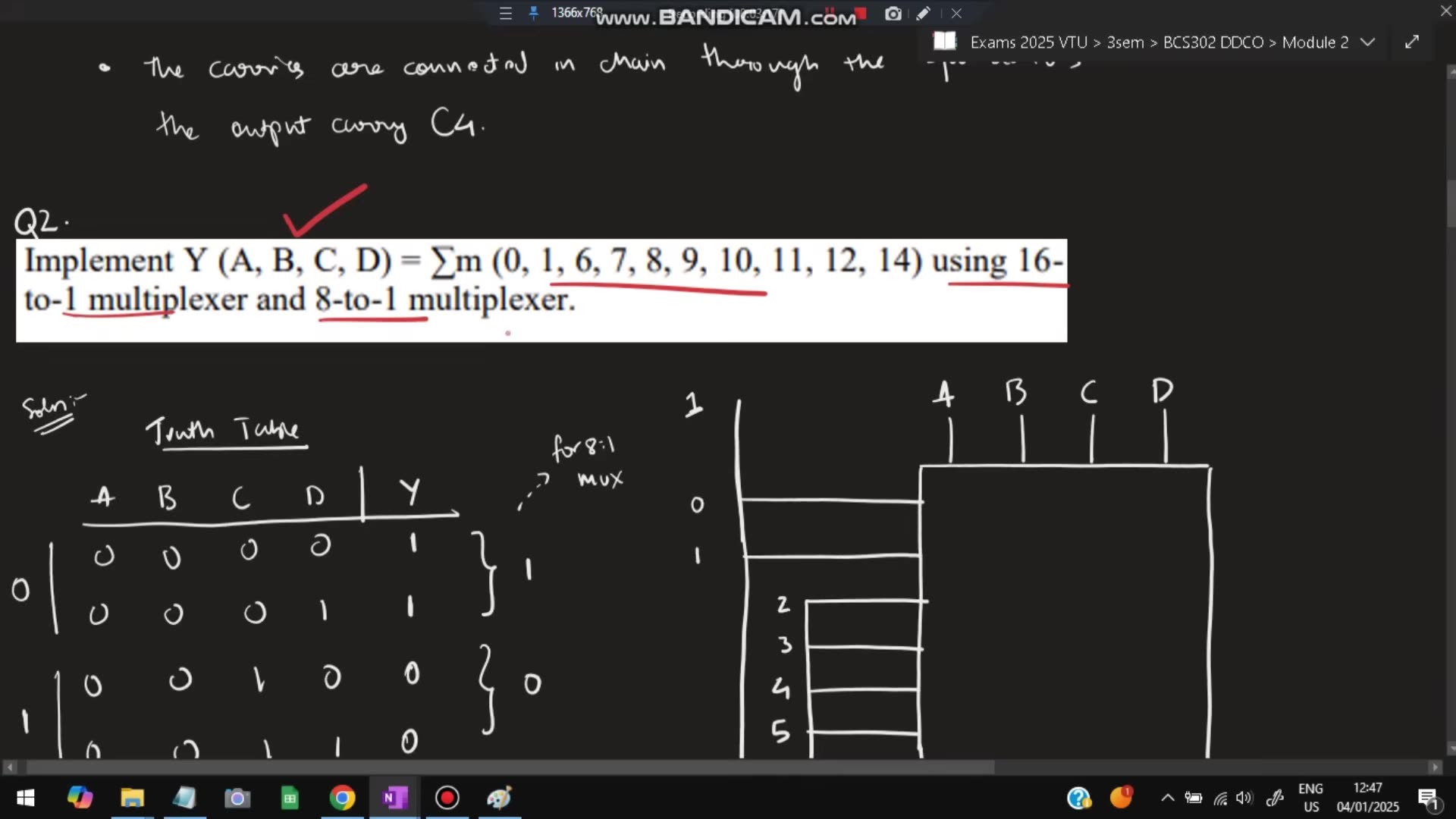Click the left arrow of the horizontal scrollbar

pyautogui.click(x=9, y=767)
